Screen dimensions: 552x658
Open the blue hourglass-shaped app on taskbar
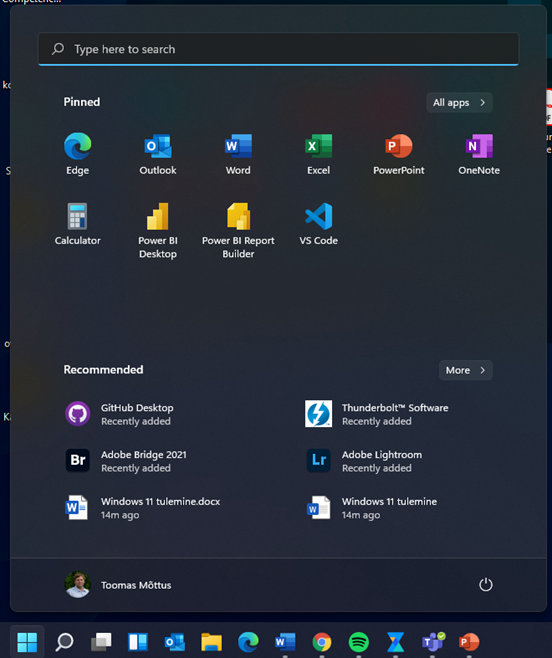point(395,642)
